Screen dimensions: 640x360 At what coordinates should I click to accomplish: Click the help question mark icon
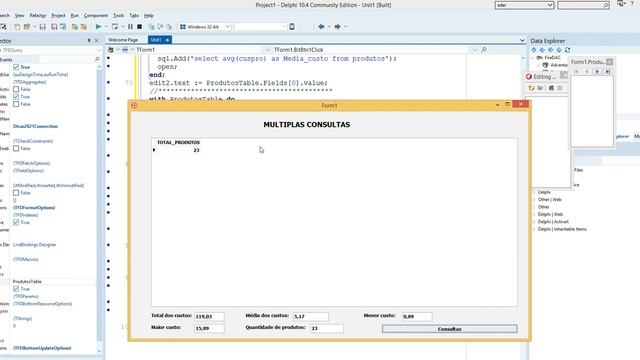[632, 3]
